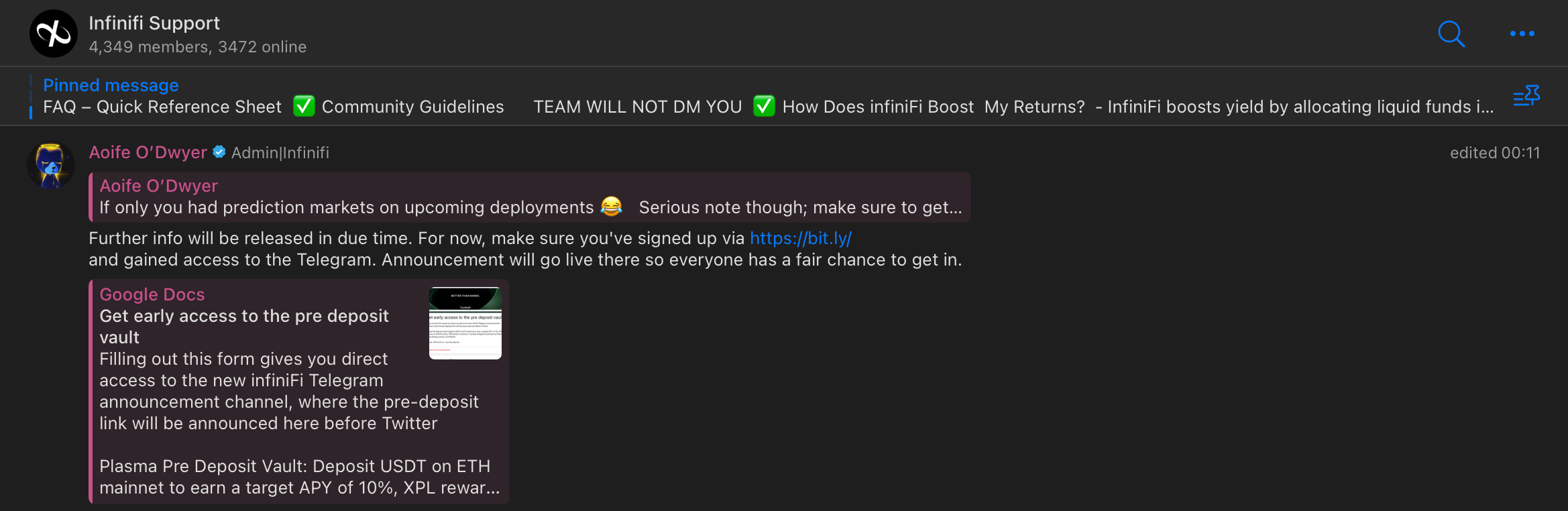1568x511 pixels.
Task: Click the Infinifi Support group avatar
Action: coord(54,34)
